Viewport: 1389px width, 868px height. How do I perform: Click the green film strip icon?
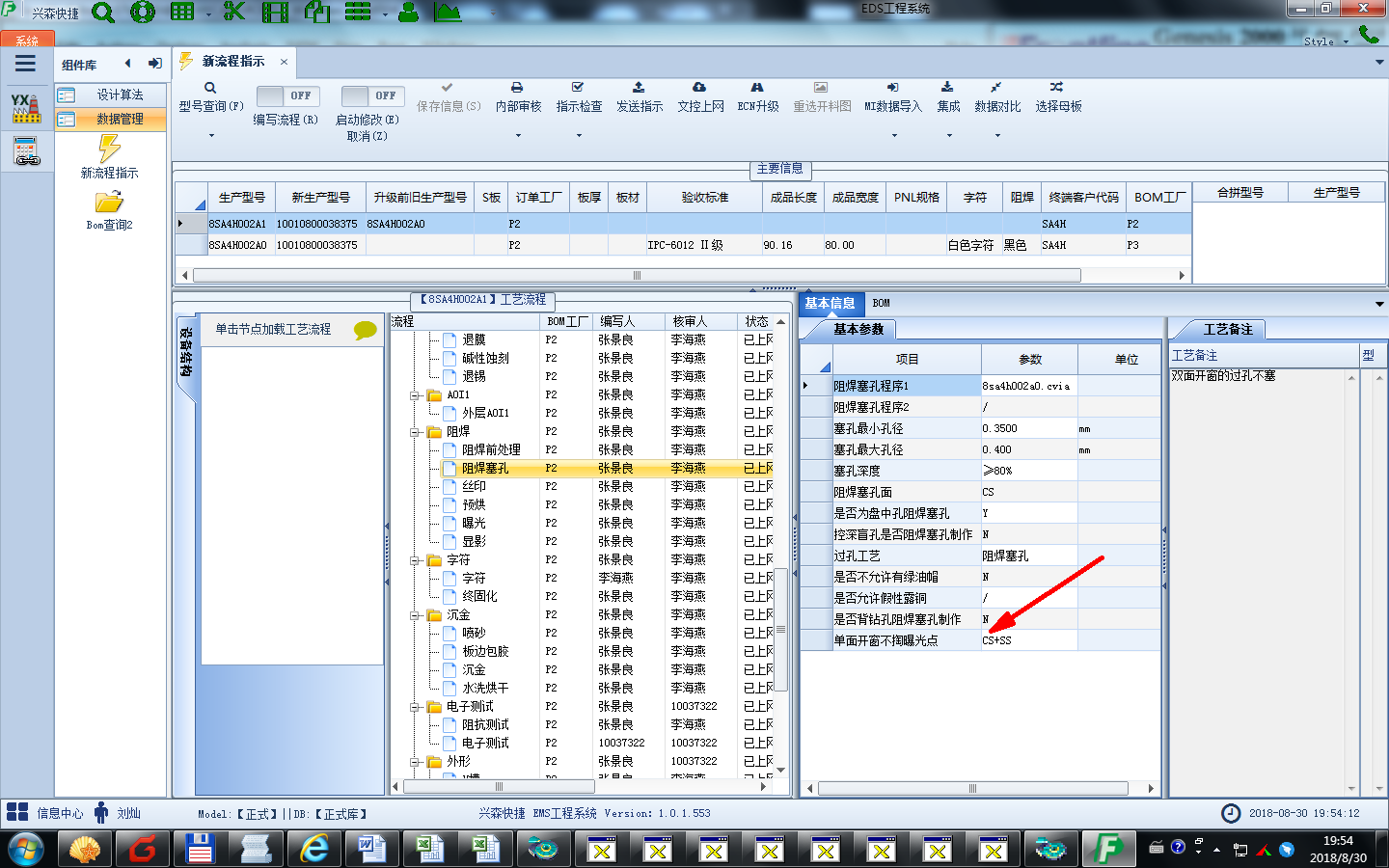(x=275, y=13)
